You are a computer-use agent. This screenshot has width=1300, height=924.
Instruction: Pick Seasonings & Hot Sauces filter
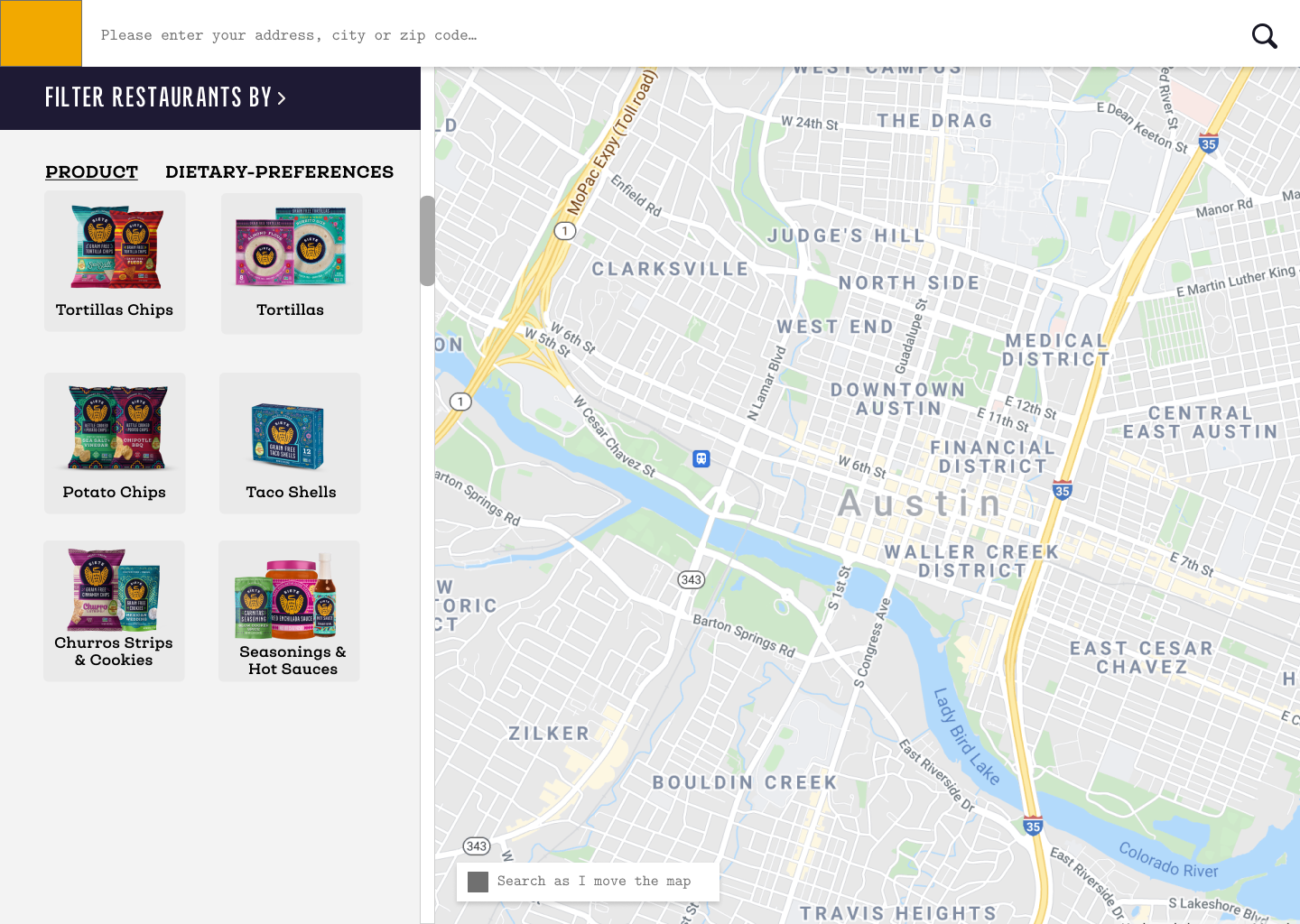[289, 611]
